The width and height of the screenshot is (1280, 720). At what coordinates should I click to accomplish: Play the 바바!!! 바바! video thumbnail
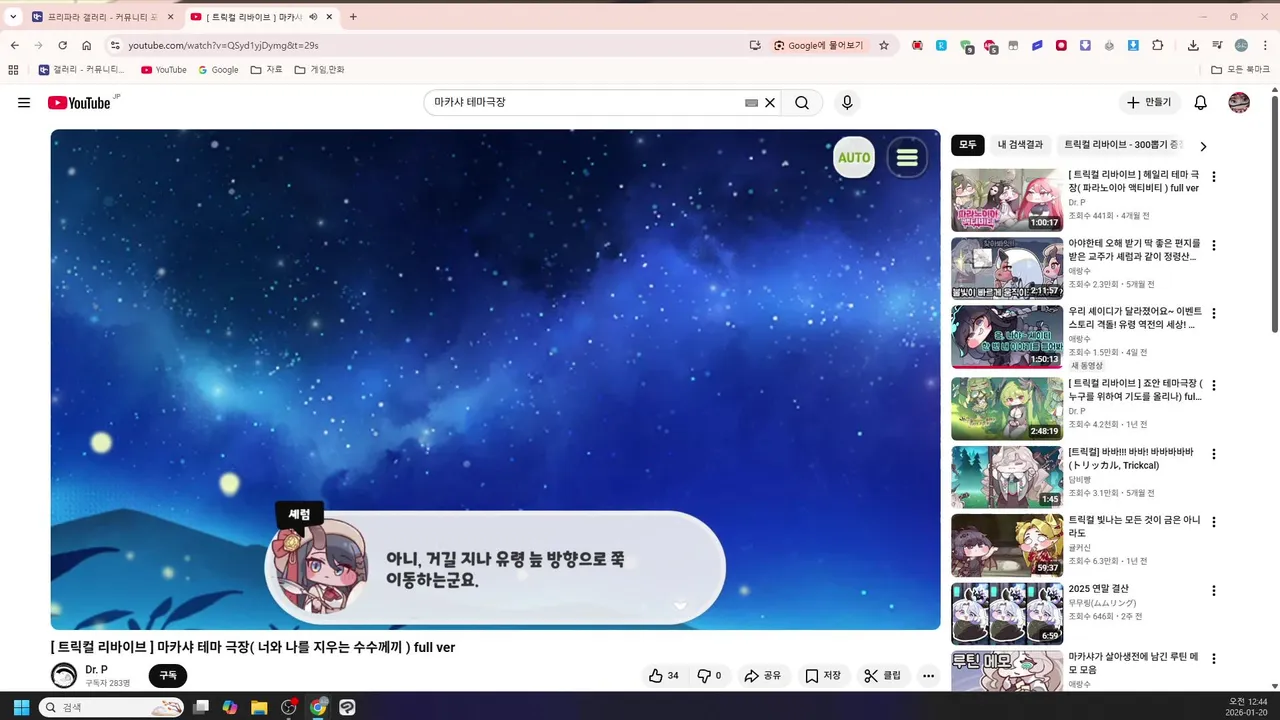1007,477
